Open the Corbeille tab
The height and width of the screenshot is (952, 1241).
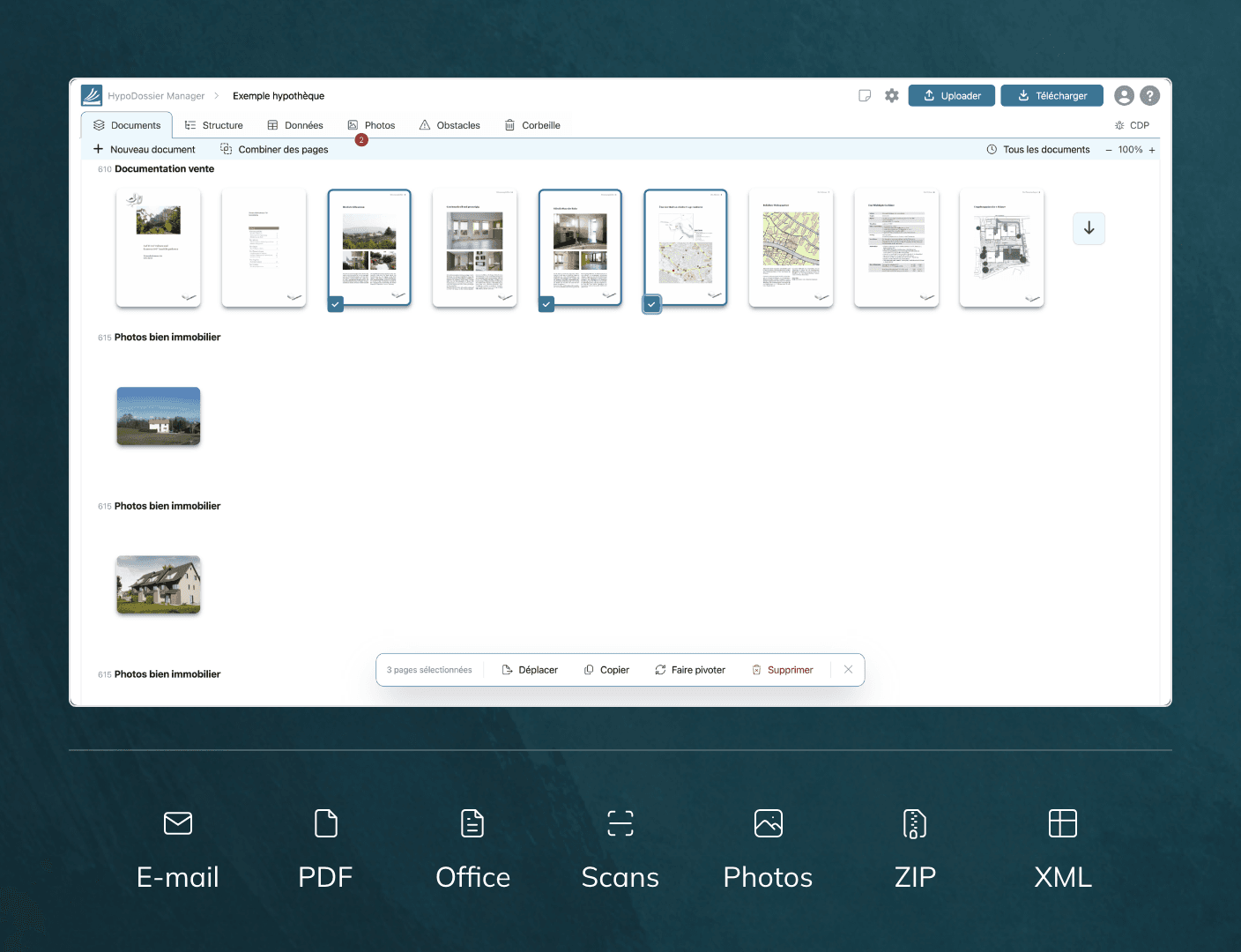(x=532, y=125)
